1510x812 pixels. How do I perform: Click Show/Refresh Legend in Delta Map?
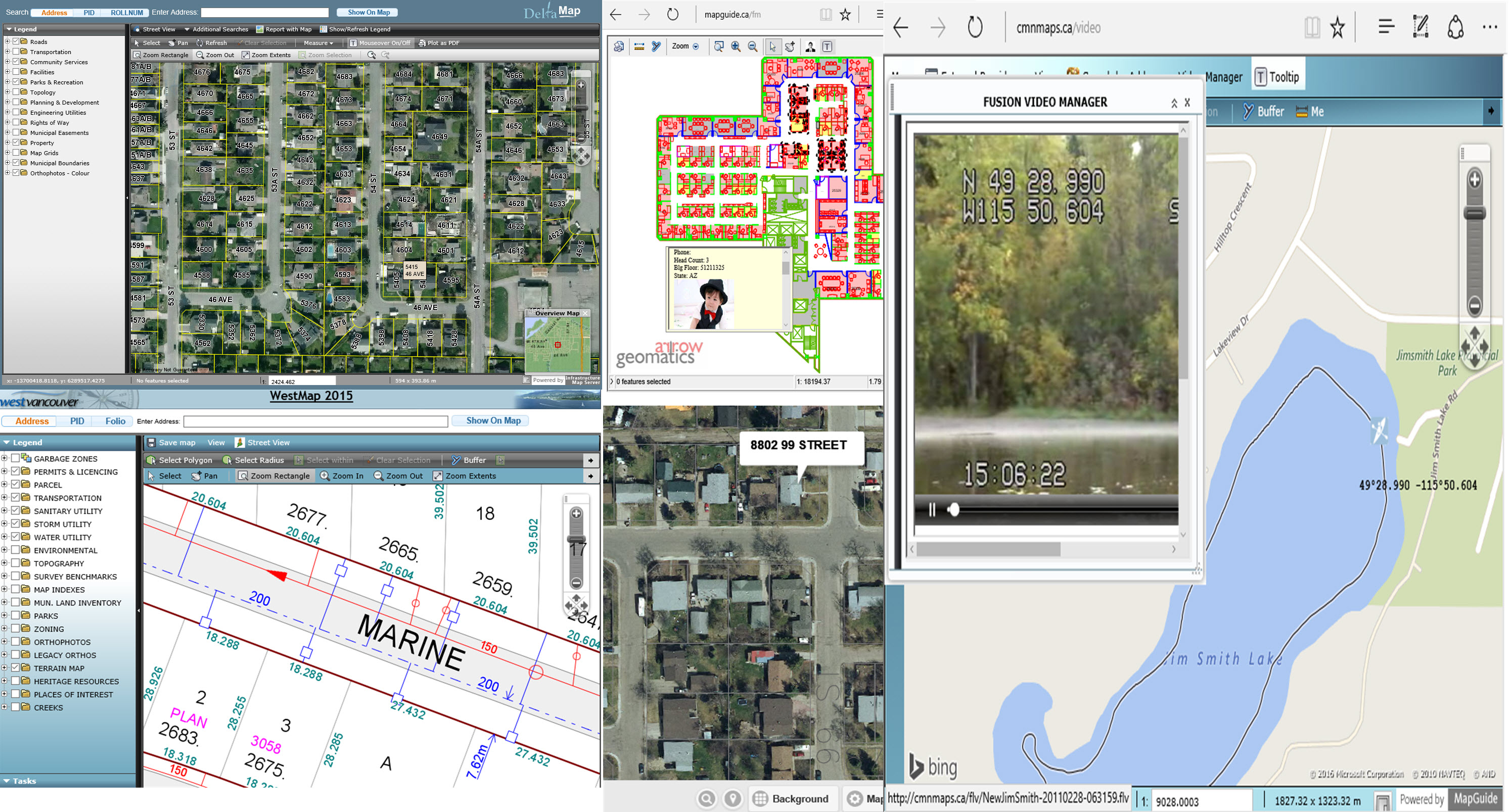tap(355, 29)
